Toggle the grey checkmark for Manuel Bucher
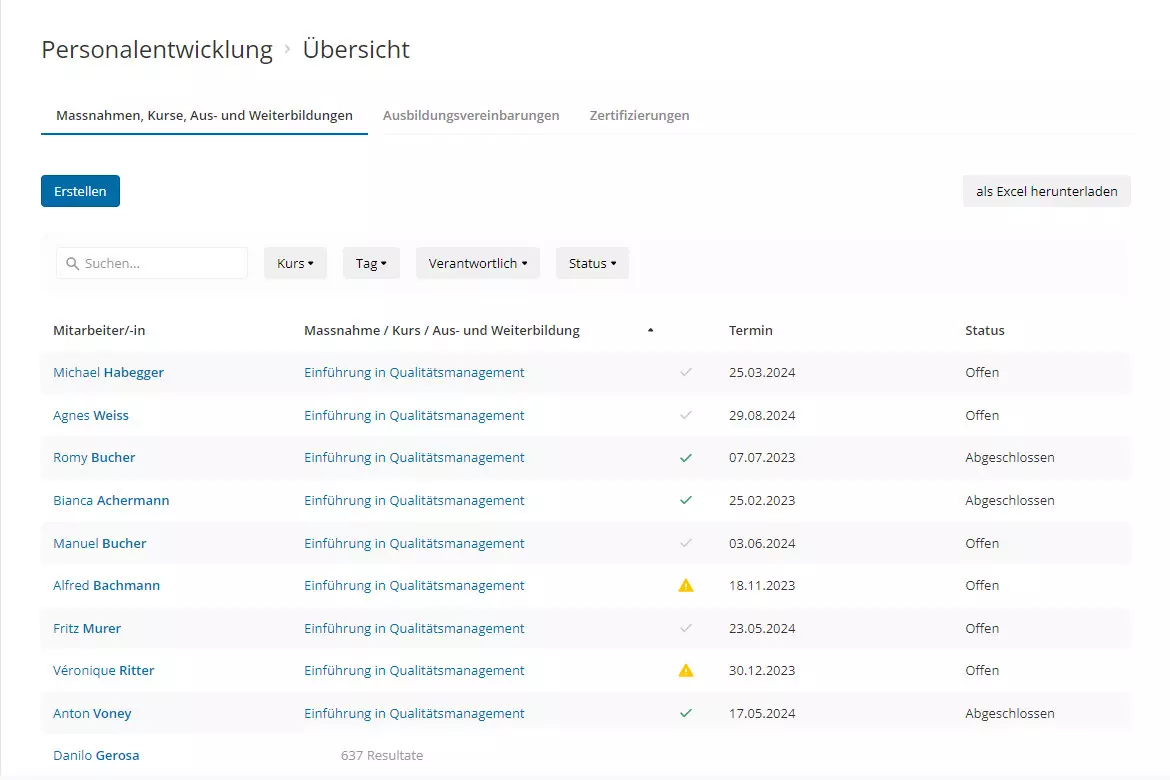This screenshot has width=1170, height=780. pos(685,543)
